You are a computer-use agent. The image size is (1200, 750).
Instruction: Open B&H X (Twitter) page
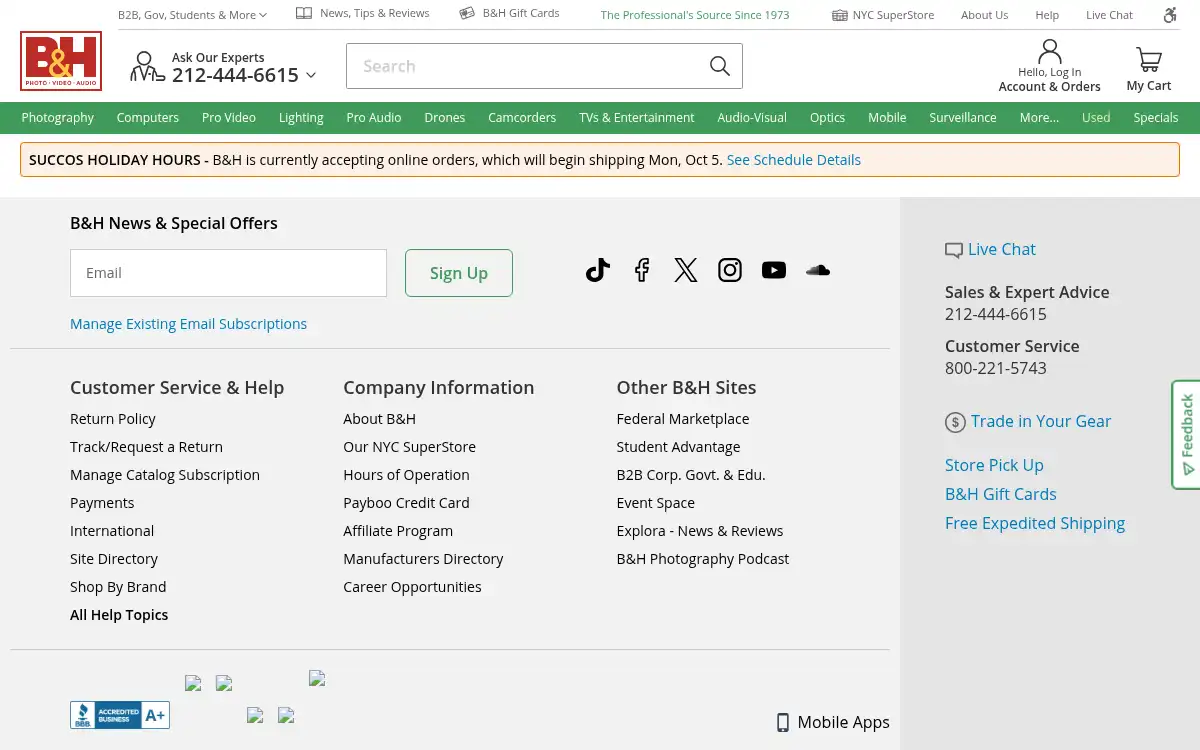[686, 270]
